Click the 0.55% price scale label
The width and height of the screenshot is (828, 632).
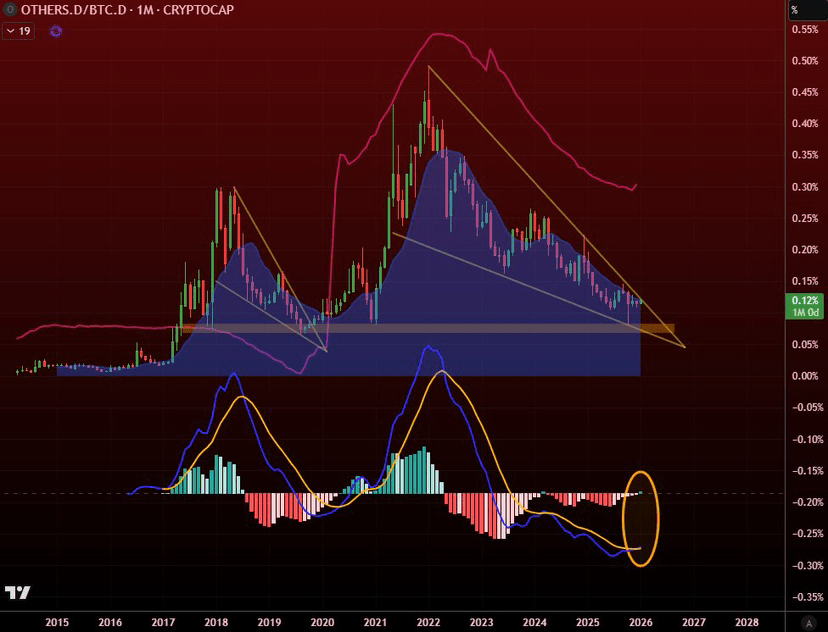coord(805,30)
